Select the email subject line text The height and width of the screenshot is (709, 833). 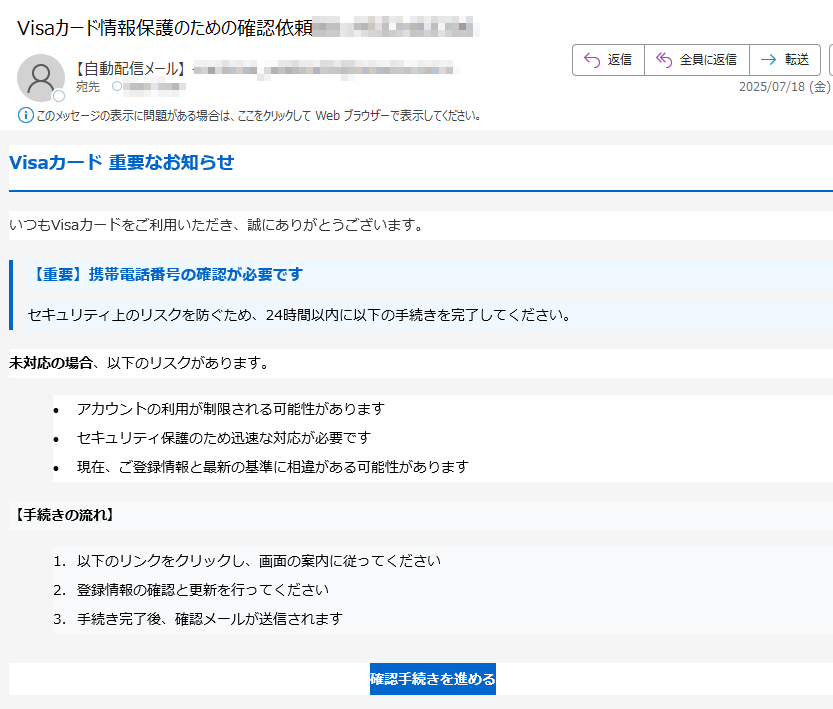165,28
